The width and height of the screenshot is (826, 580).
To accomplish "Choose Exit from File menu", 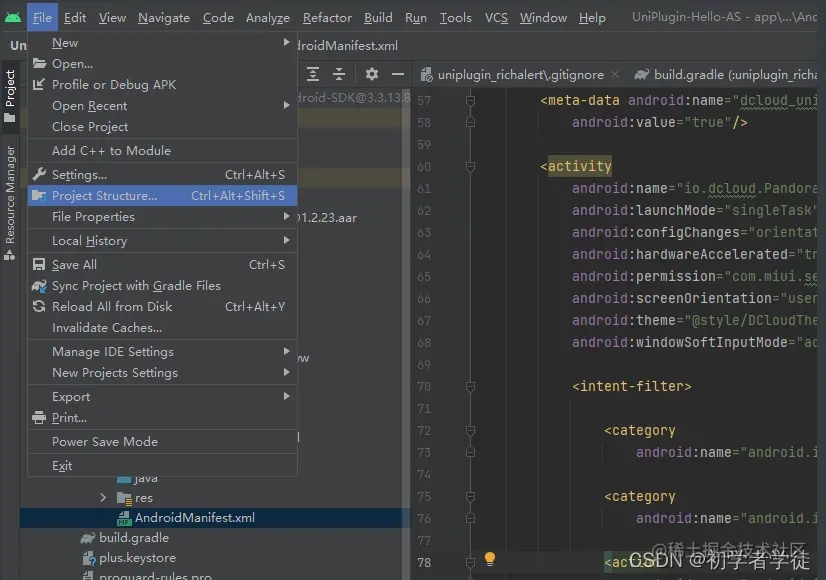I will (162, 466).
